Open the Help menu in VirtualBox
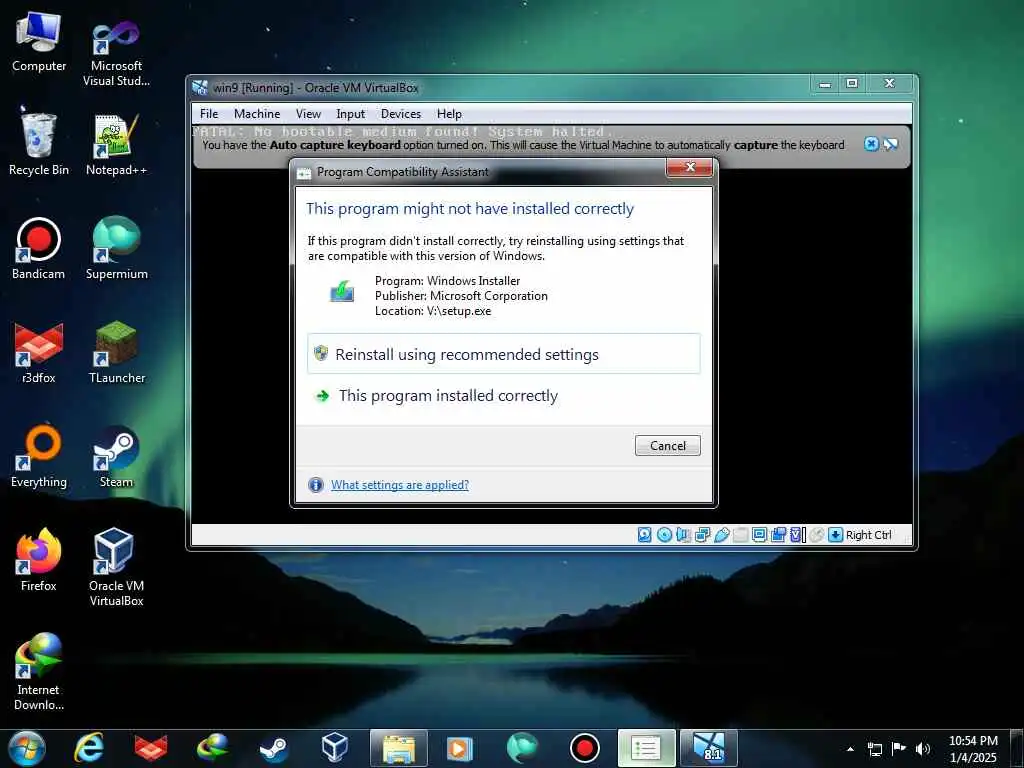The height and width of the screenshot is (768, 1024). (449, 114)
